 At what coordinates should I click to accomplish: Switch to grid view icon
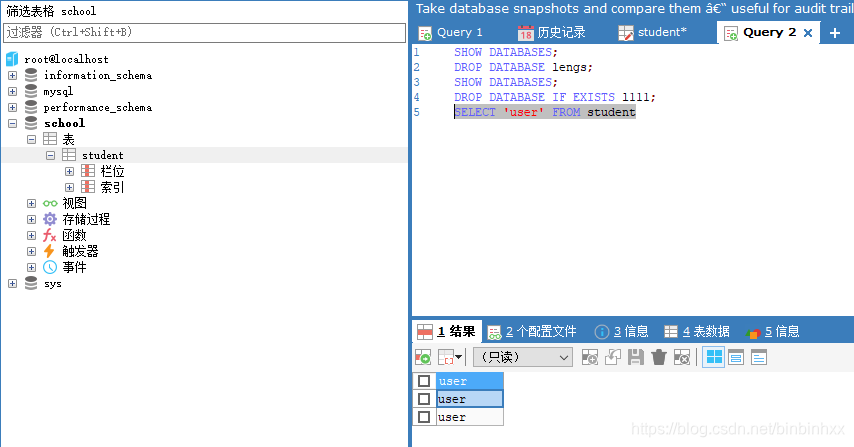pyautogui.click(x=713, y=358)
